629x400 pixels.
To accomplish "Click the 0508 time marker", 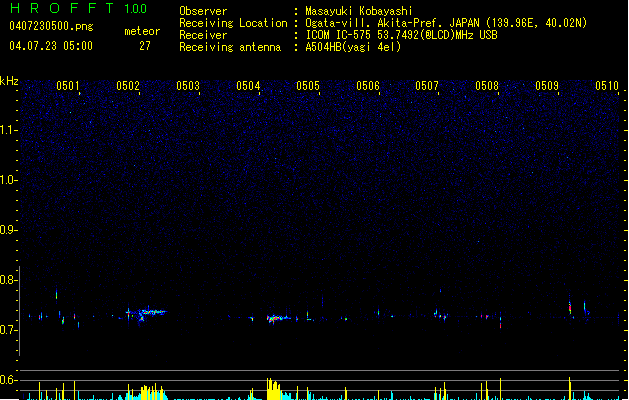I will [x=487, y=86].
